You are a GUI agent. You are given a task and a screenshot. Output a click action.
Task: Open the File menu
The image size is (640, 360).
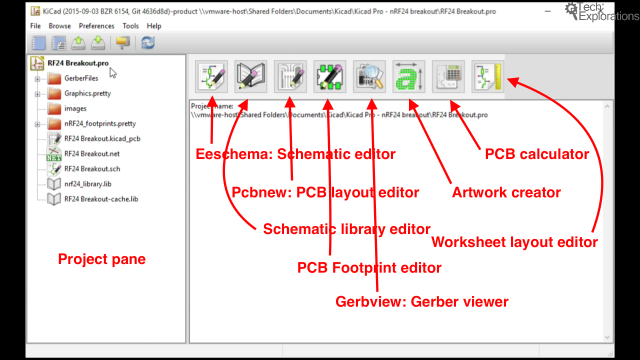[x=36, y=26]
